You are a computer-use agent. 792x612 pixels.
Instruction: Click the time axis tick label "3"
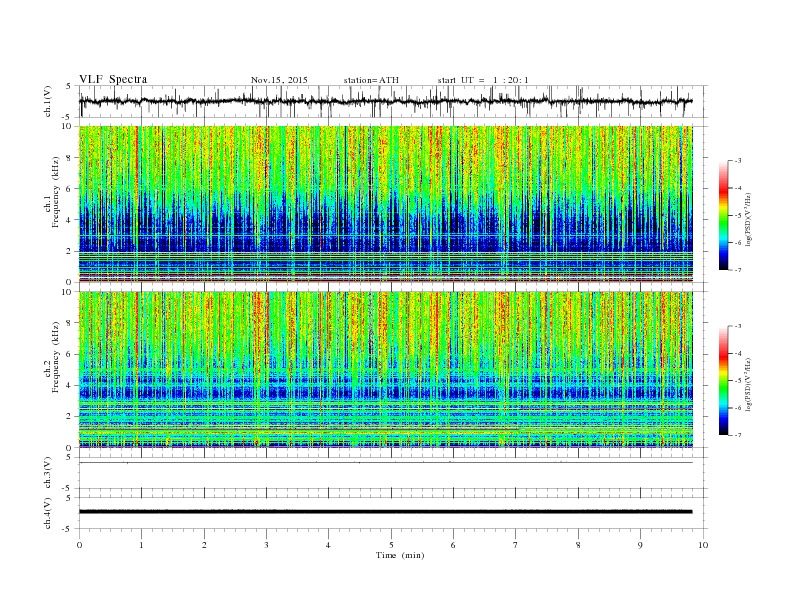tap(267, 545)
